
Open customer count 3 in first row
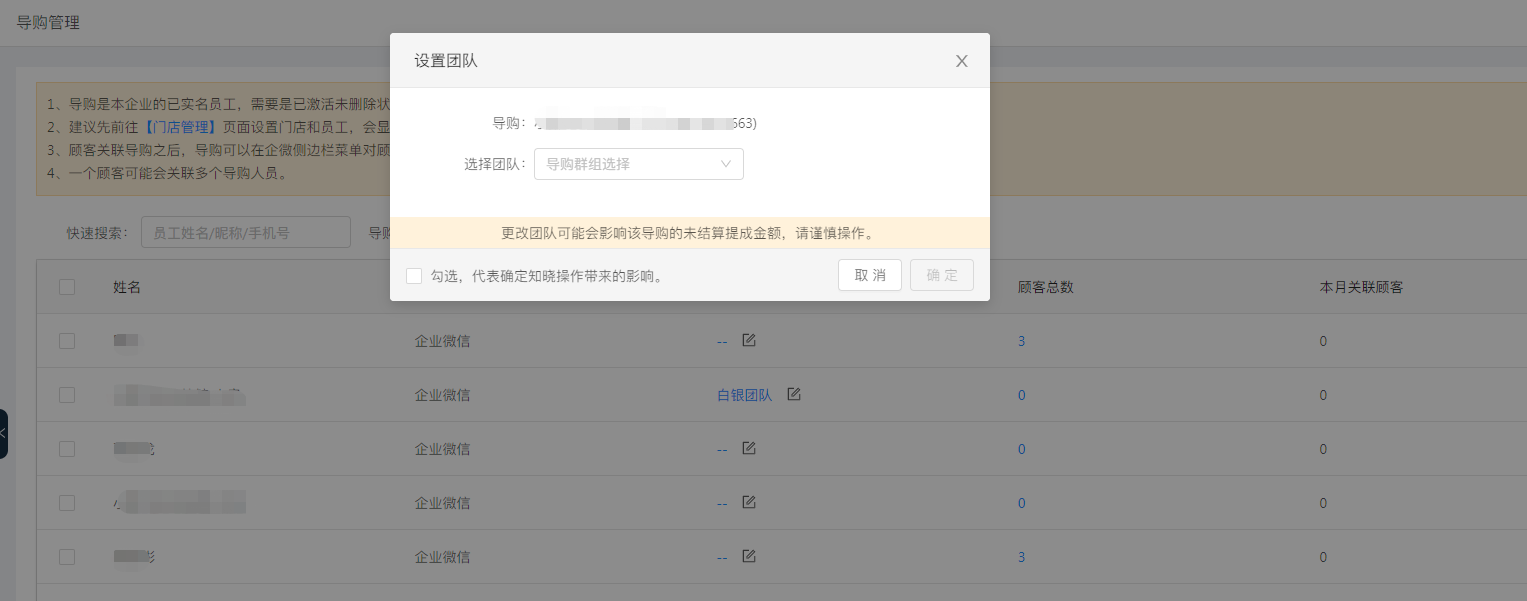coord(1021,341)
